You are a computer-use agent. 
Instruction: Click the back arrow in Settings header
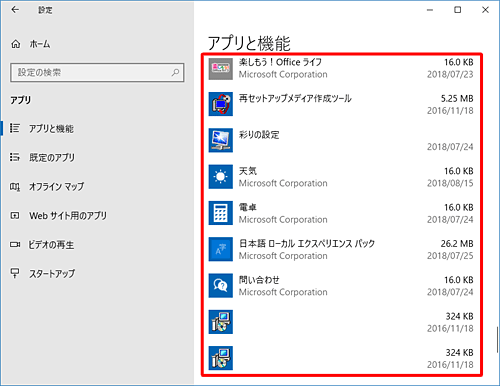coord(15,10)
